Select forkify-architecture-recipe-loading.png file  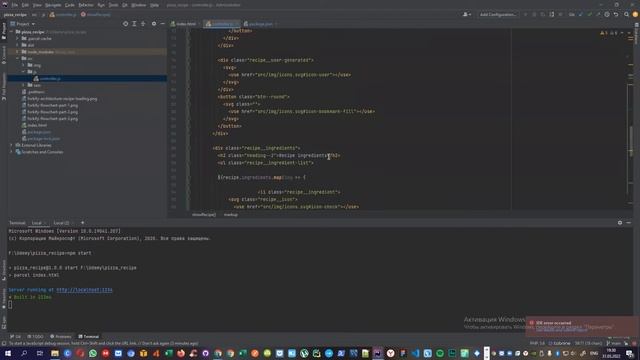62,99
